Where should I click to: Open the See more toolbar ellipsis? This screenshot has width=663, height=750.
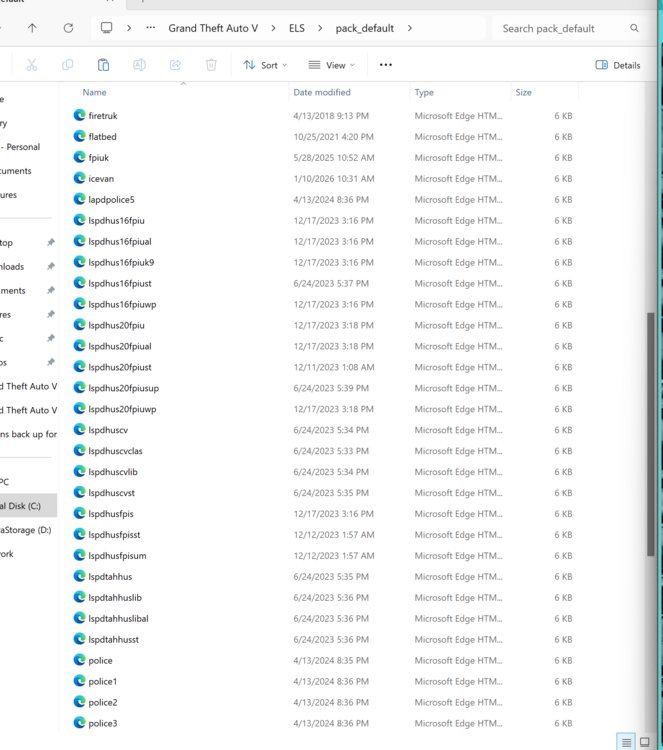pos(386,65)
